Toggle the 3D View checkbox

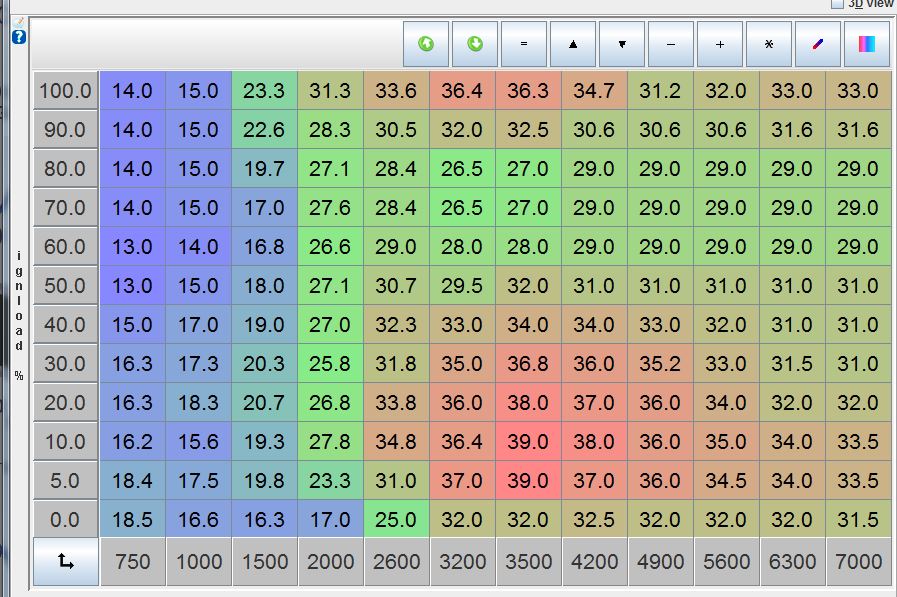coord(838,4)
